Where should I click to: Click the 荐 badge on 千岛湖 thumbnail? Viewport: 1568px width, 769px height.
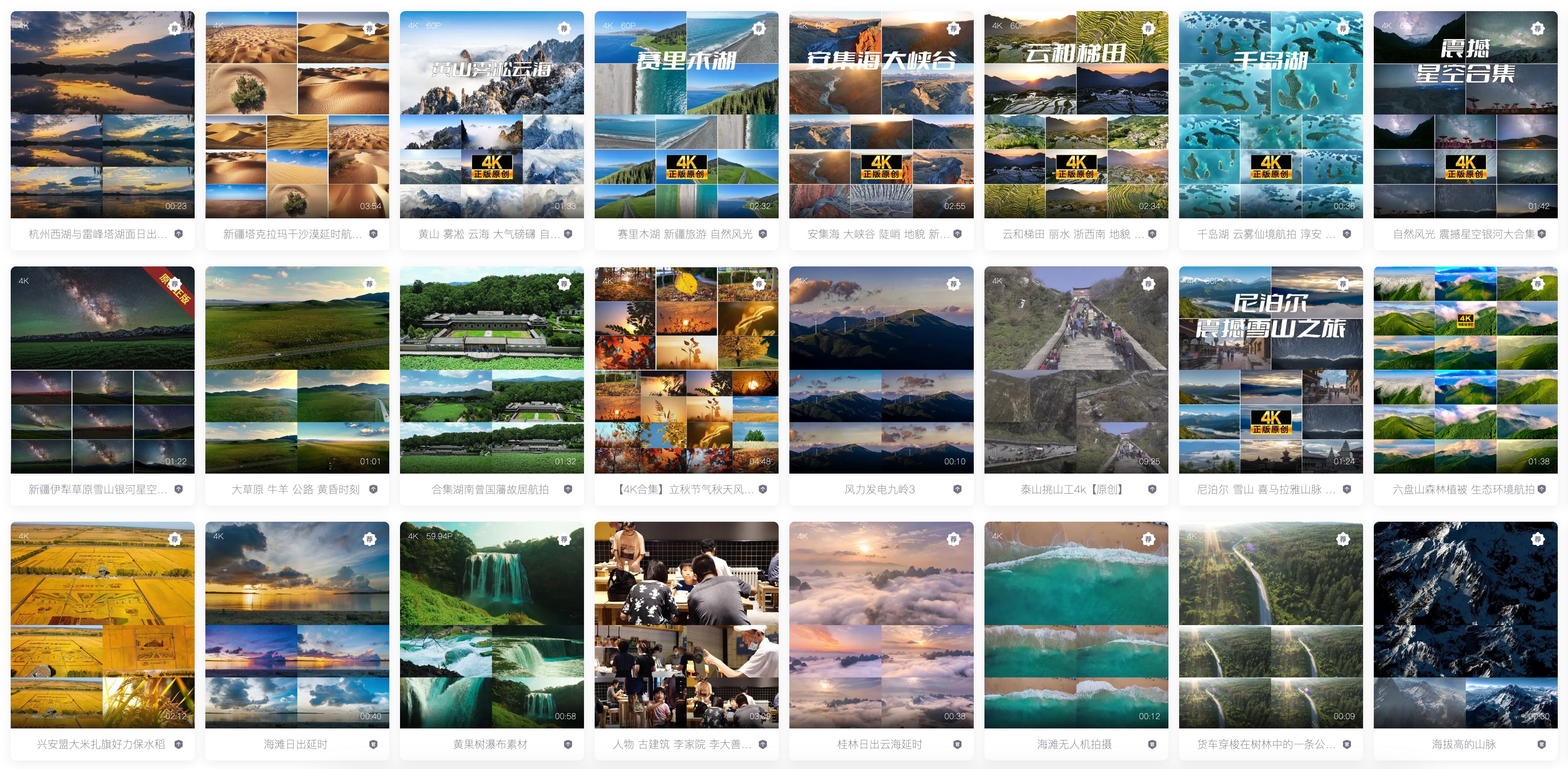tap(1343, 29)
